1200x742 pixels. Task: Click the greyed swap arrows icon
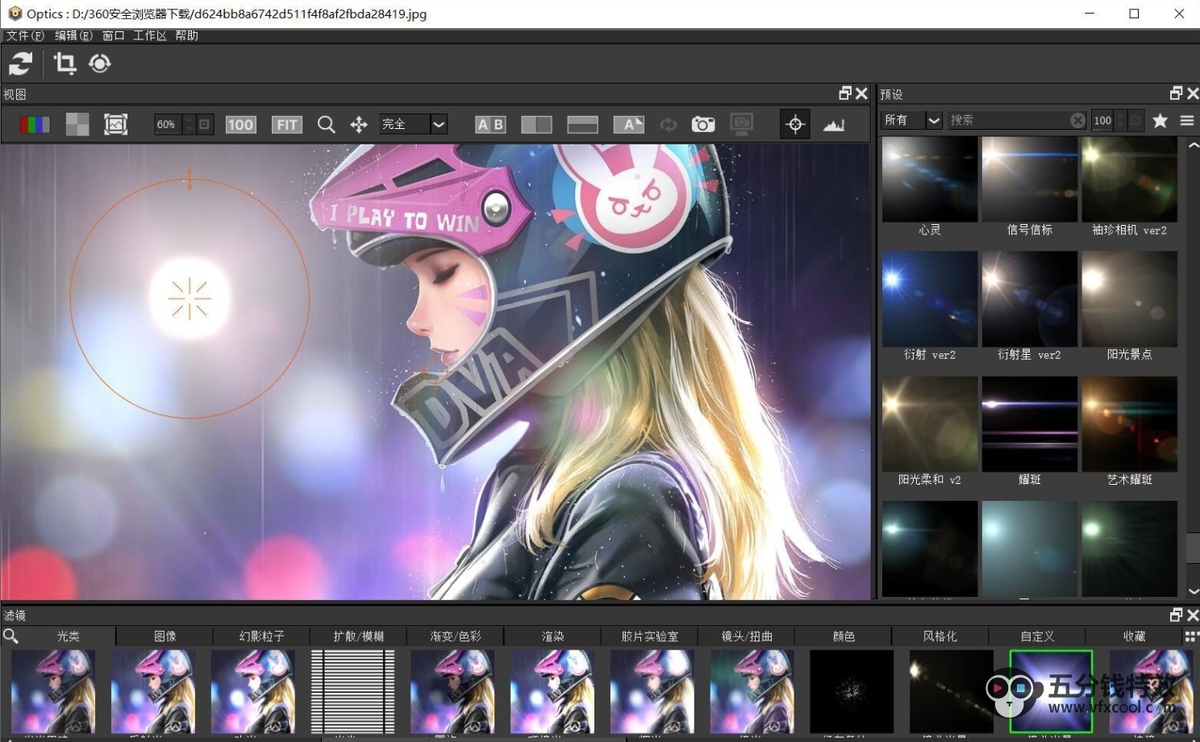[668, 125]
